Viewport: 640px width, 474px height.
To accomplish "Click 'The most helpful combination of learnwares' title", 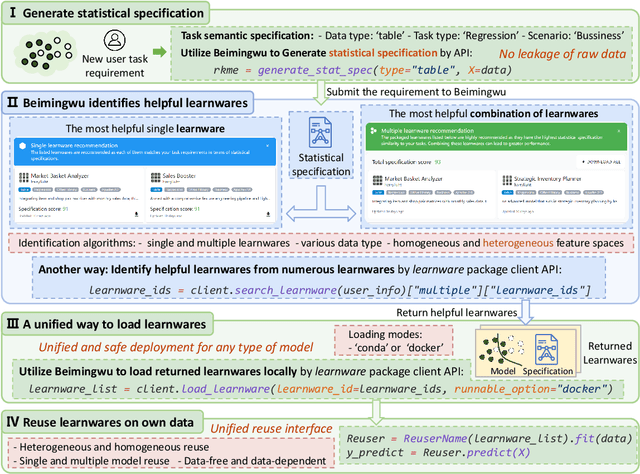I will pyautogui.click(x=493, y=113).
